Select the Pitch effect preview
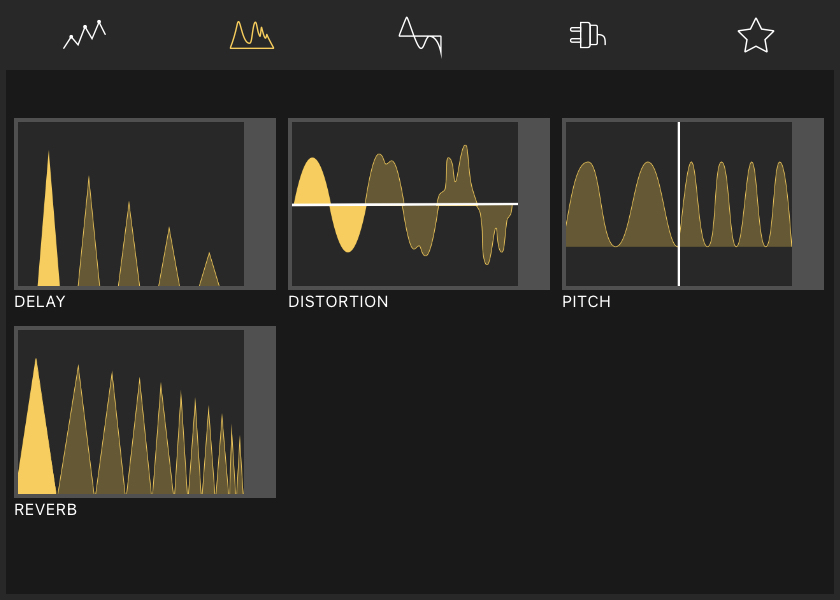Screen dimensions: 840x600 pyautogui.click(x=679, y=204)
